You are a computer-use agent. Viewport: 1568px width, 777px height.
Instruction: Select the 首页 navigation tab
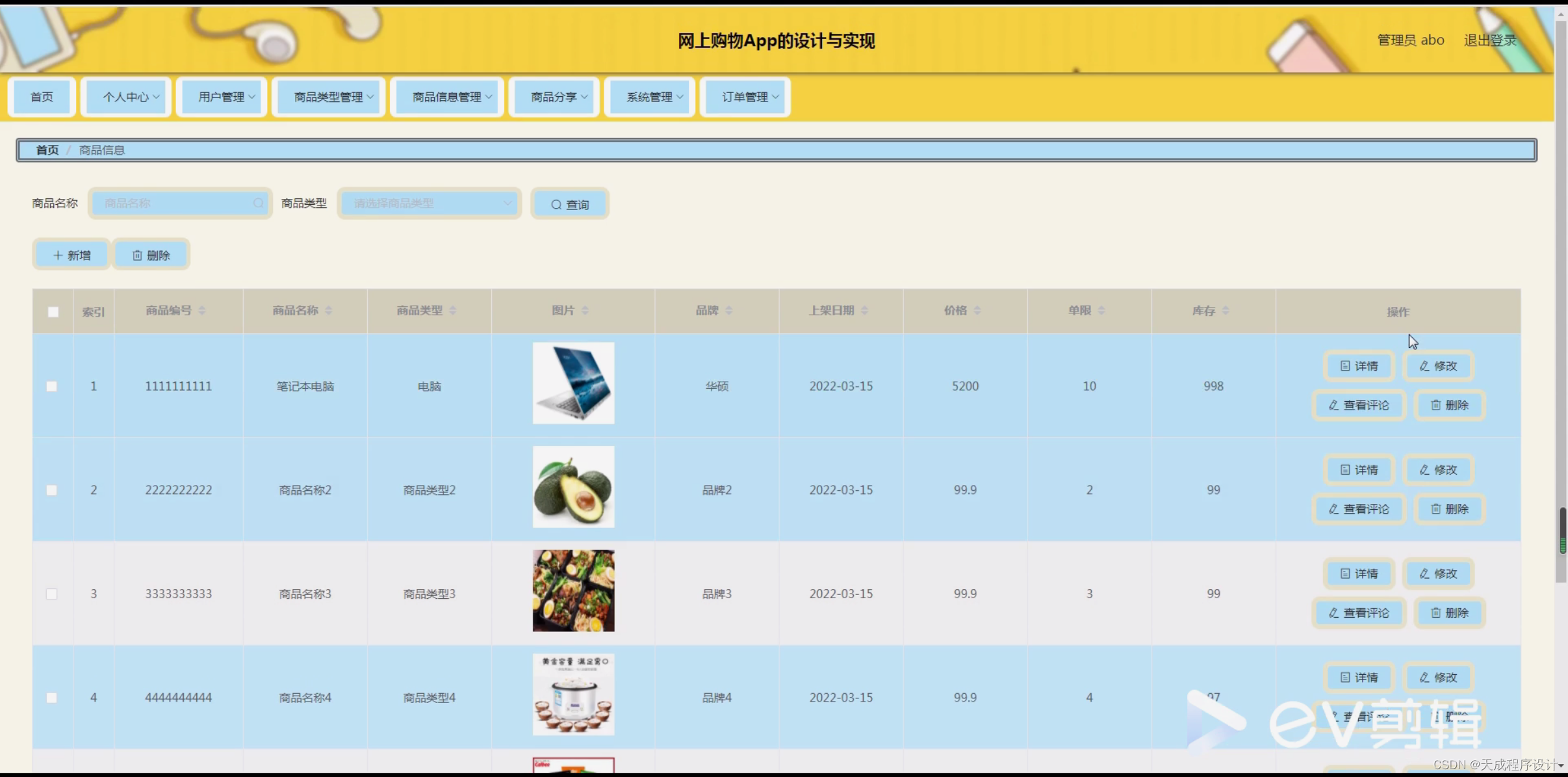41,96
